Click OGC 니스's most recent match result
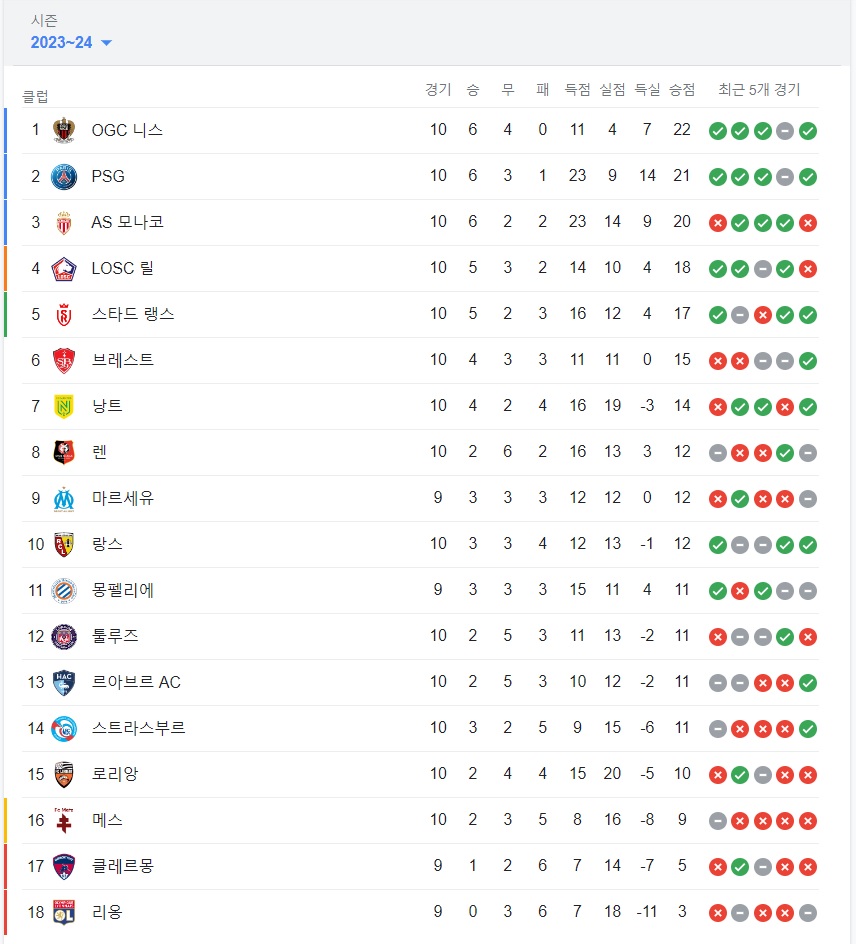The width and height of the screenshot is (856, 944). 808,131
